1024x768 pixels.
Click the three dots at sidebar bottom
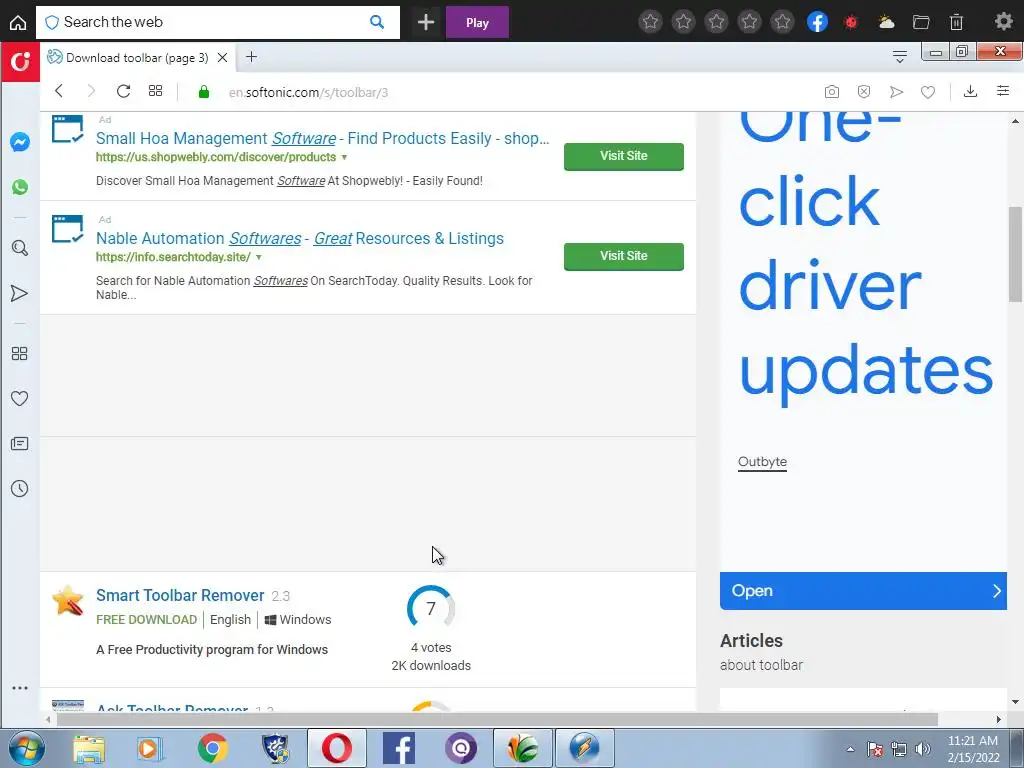tap(20, 688)
